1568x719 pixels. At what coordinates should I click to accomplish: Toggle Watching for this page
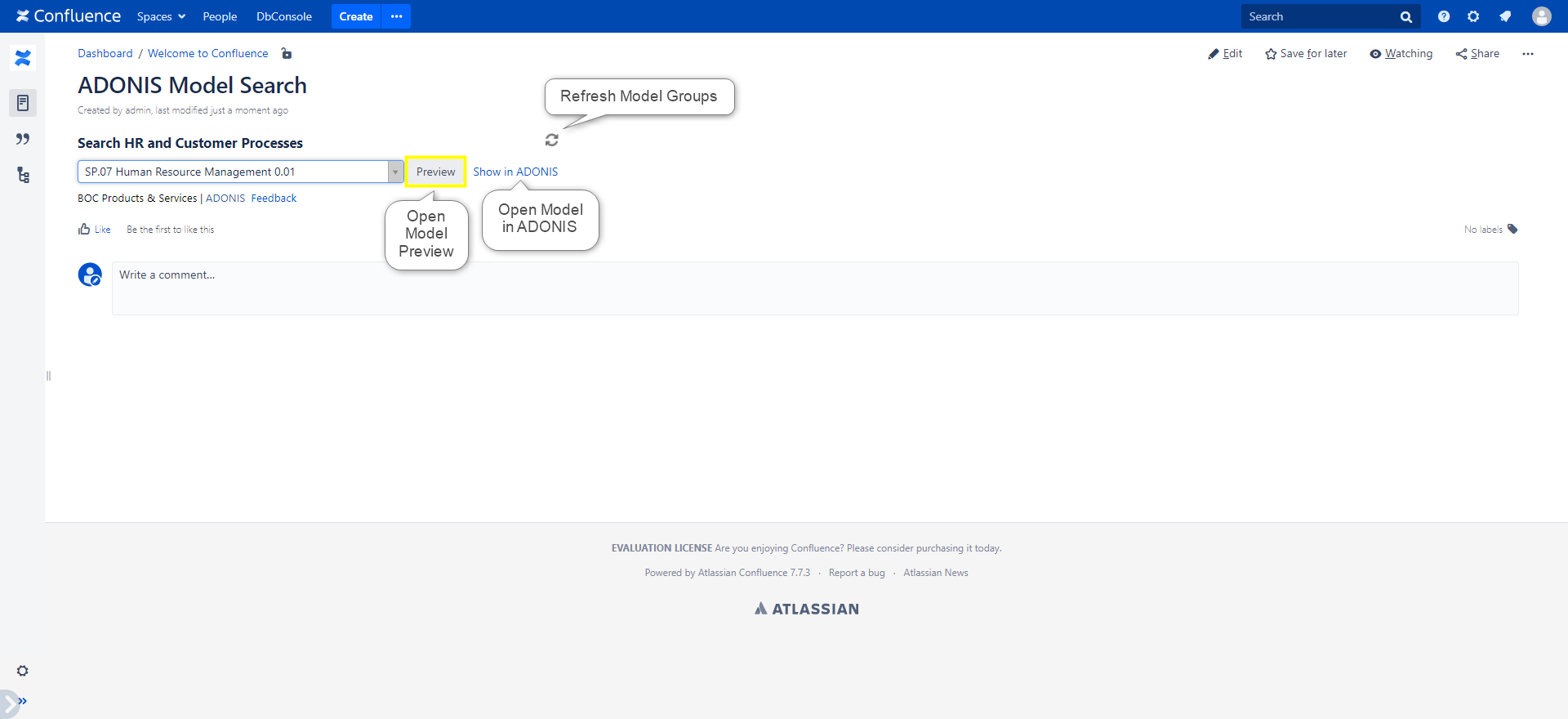point(1401,54)
